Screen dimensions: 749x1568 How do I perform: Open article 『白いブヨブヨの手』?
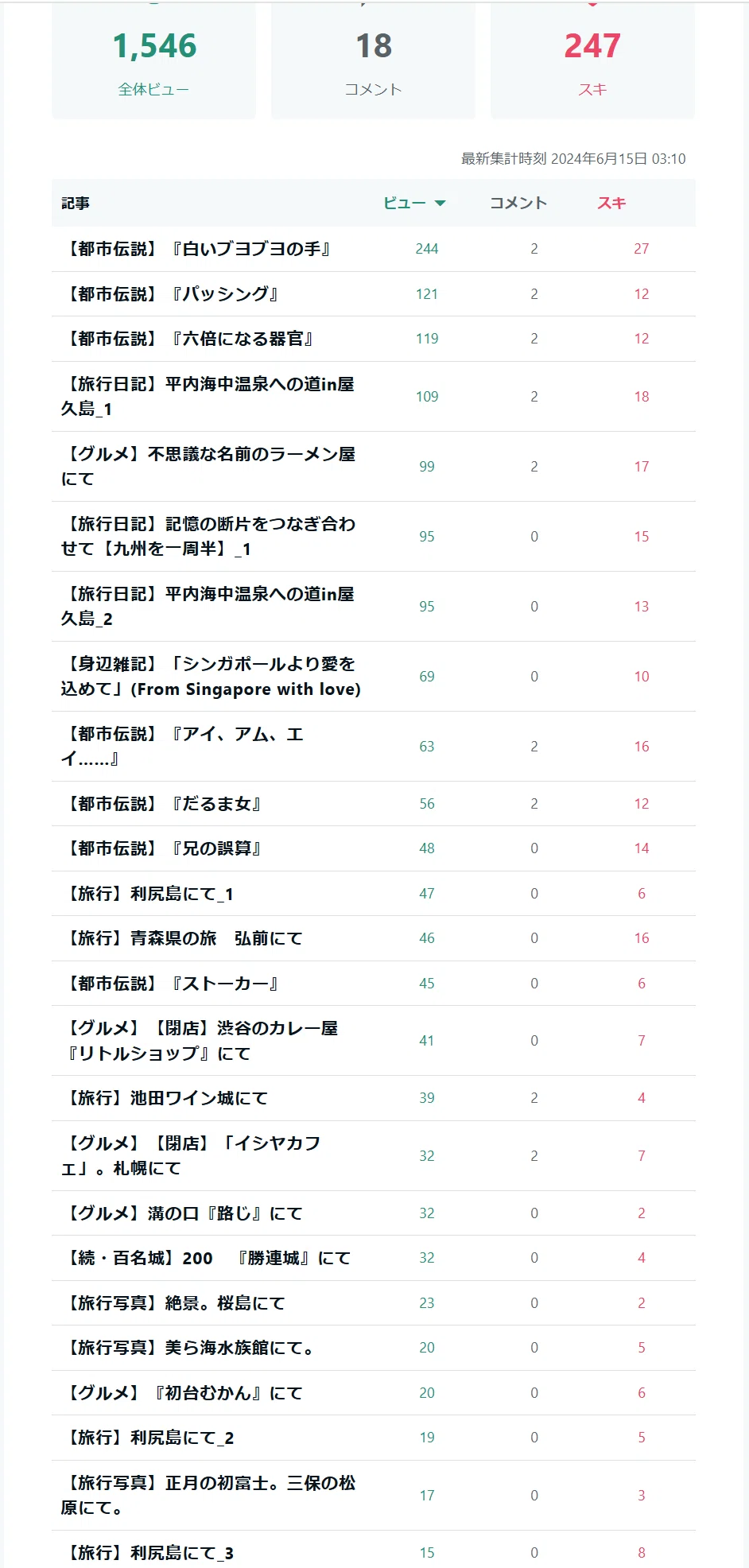point(197,249)
